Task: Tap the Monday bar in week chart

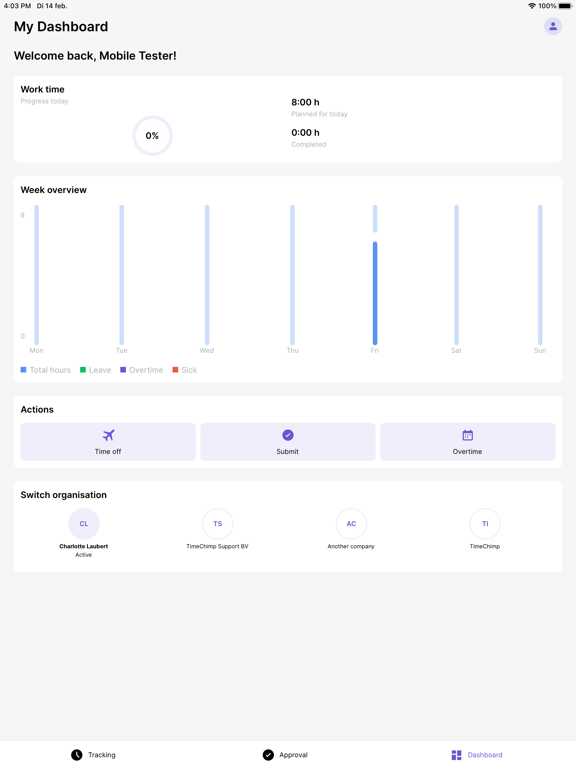Action: click(37, 275)
